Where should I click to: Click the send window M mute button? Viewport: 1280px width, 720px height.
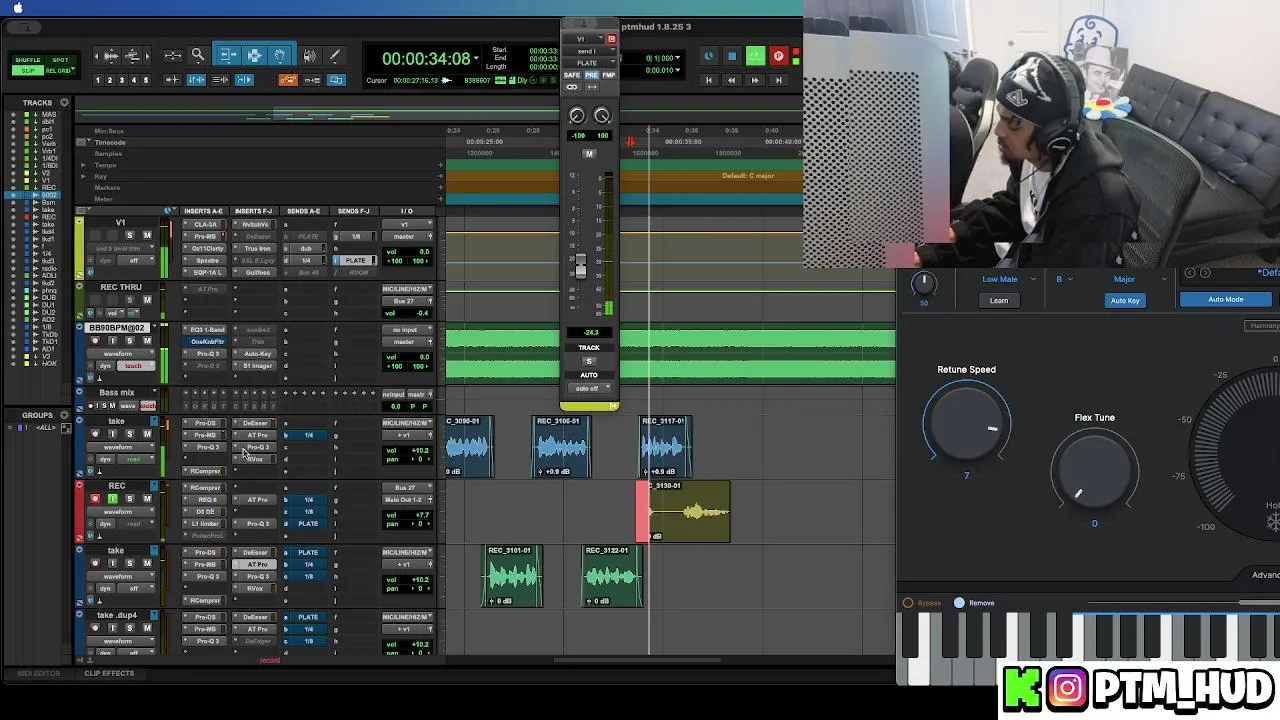[x=589, y=153]
